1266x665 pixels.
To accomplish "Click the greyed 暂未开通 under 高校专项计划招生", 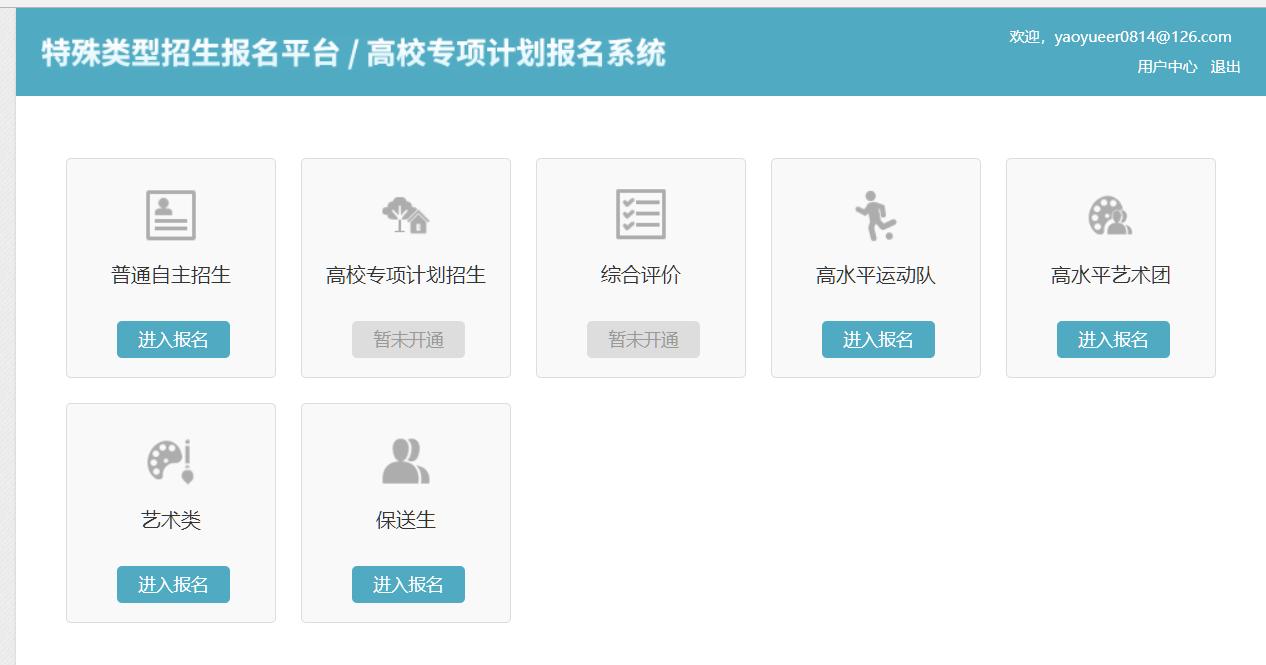I will (408, 339).
